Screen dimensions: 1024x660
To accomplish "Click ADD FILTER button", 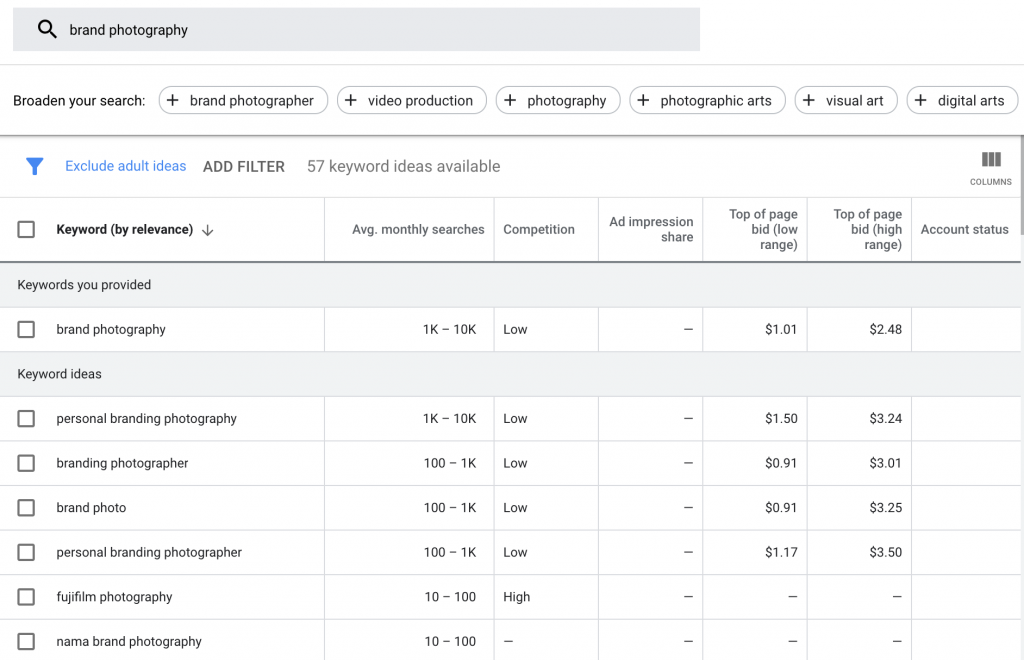I will coord(244,167).
